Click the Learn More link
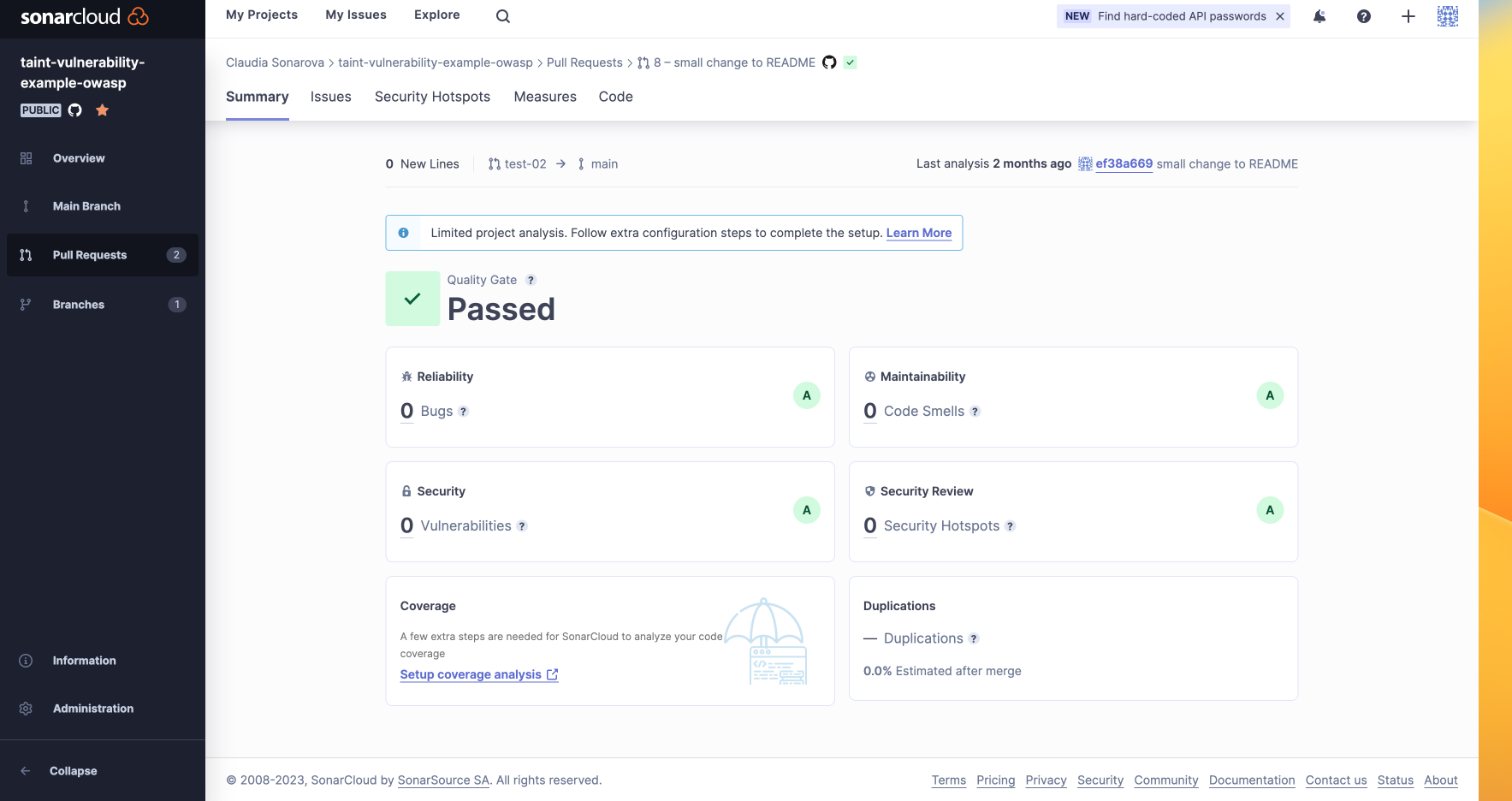The height and width of the screenshot is (801, 1512). pyautogui.click(x=919, y=233)
